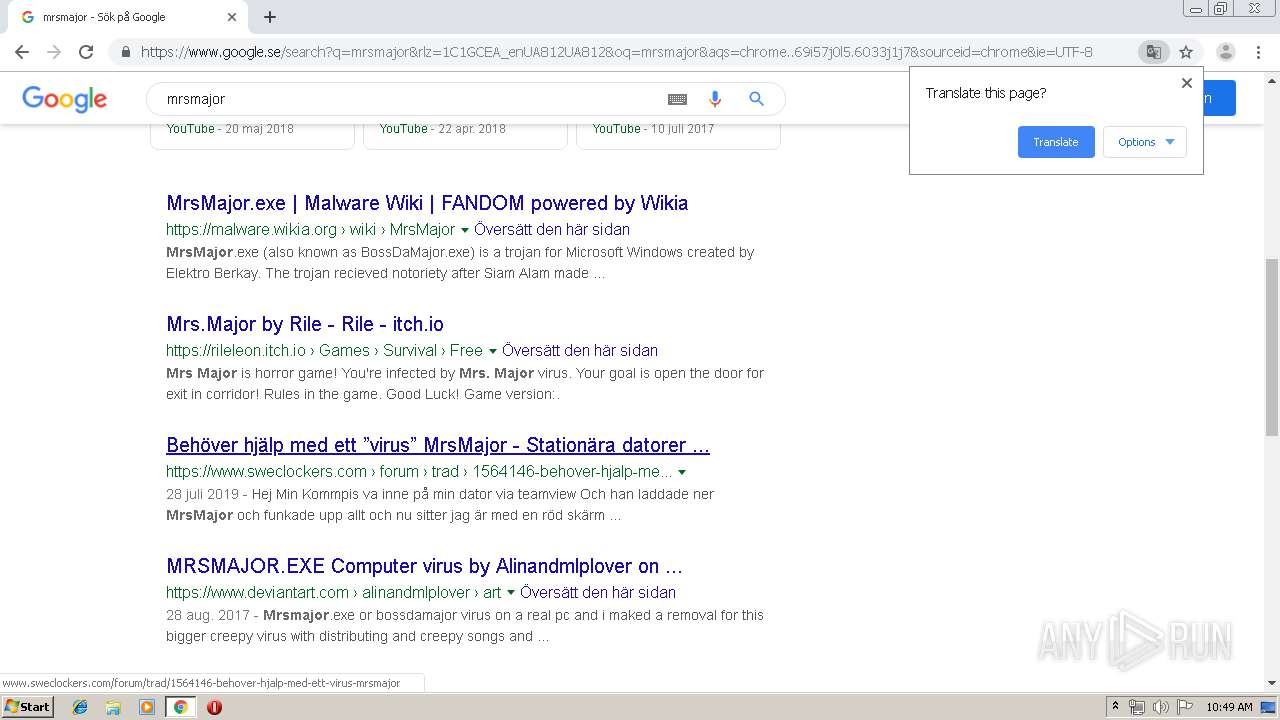This screenshot has height=720, width=1280.
Task: Bookmark this page with the star icon
Action: click(1186, 52)
